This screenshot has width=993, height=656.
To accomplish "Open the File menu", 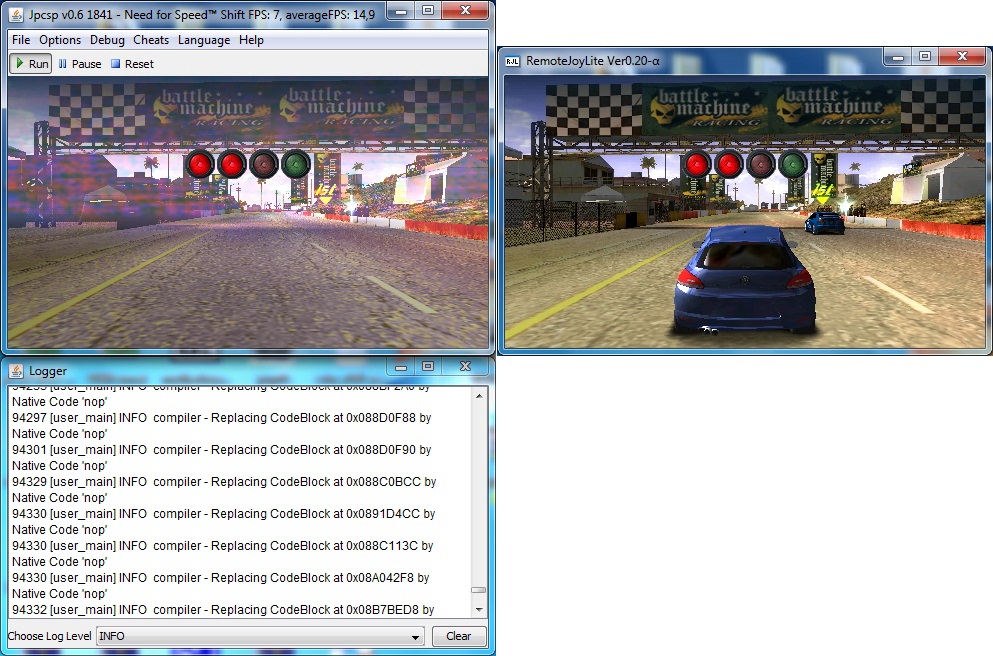I will click(x=21, y=40).
